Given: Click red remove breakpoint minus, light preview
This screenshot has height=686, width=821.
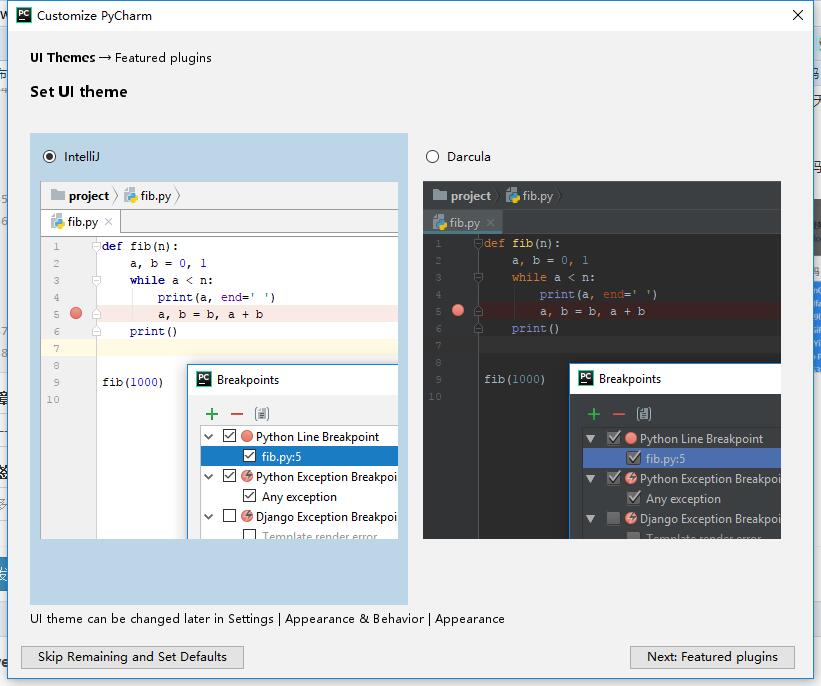Looking at the screenshot, I should click(x=237, y=414).
